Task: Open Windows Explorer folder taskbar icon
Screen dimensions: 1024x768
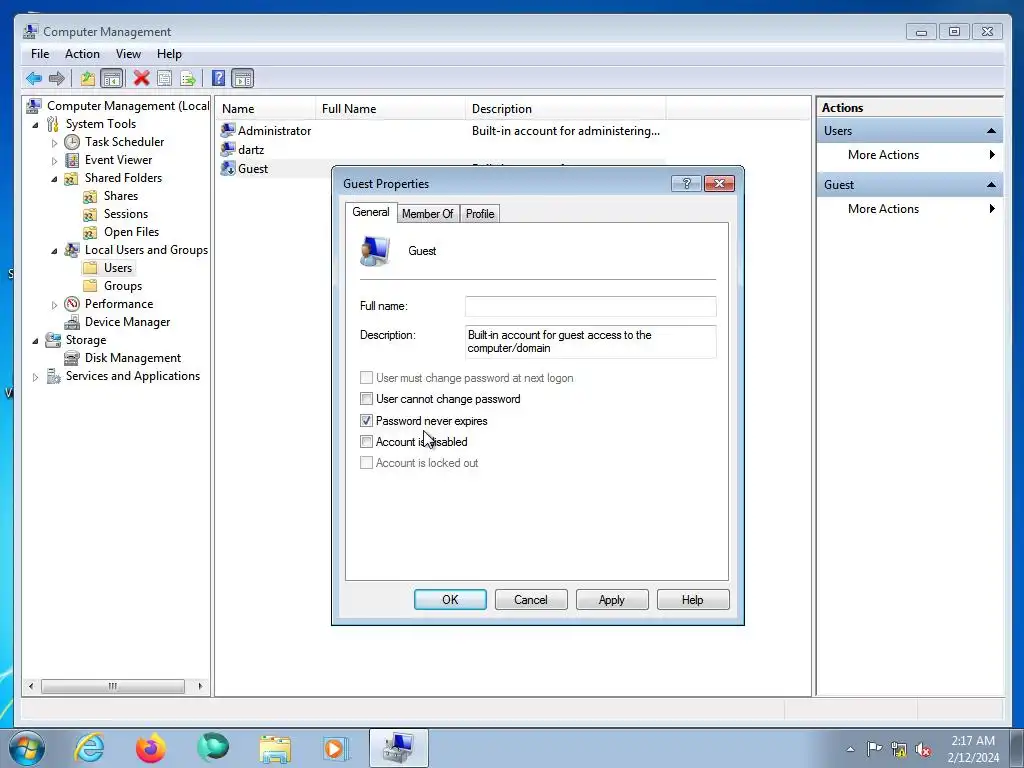Action: (275, 748)
